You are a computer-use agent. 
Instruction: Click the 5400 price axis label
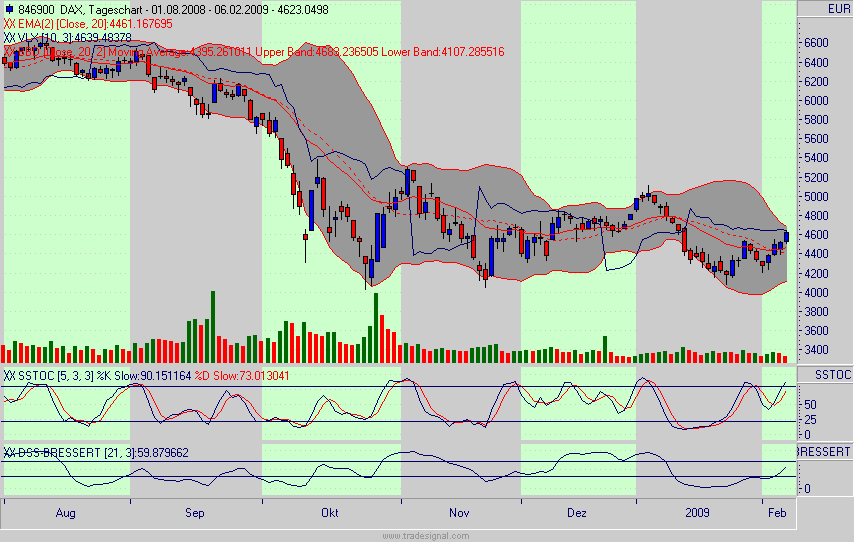(816, 158)
